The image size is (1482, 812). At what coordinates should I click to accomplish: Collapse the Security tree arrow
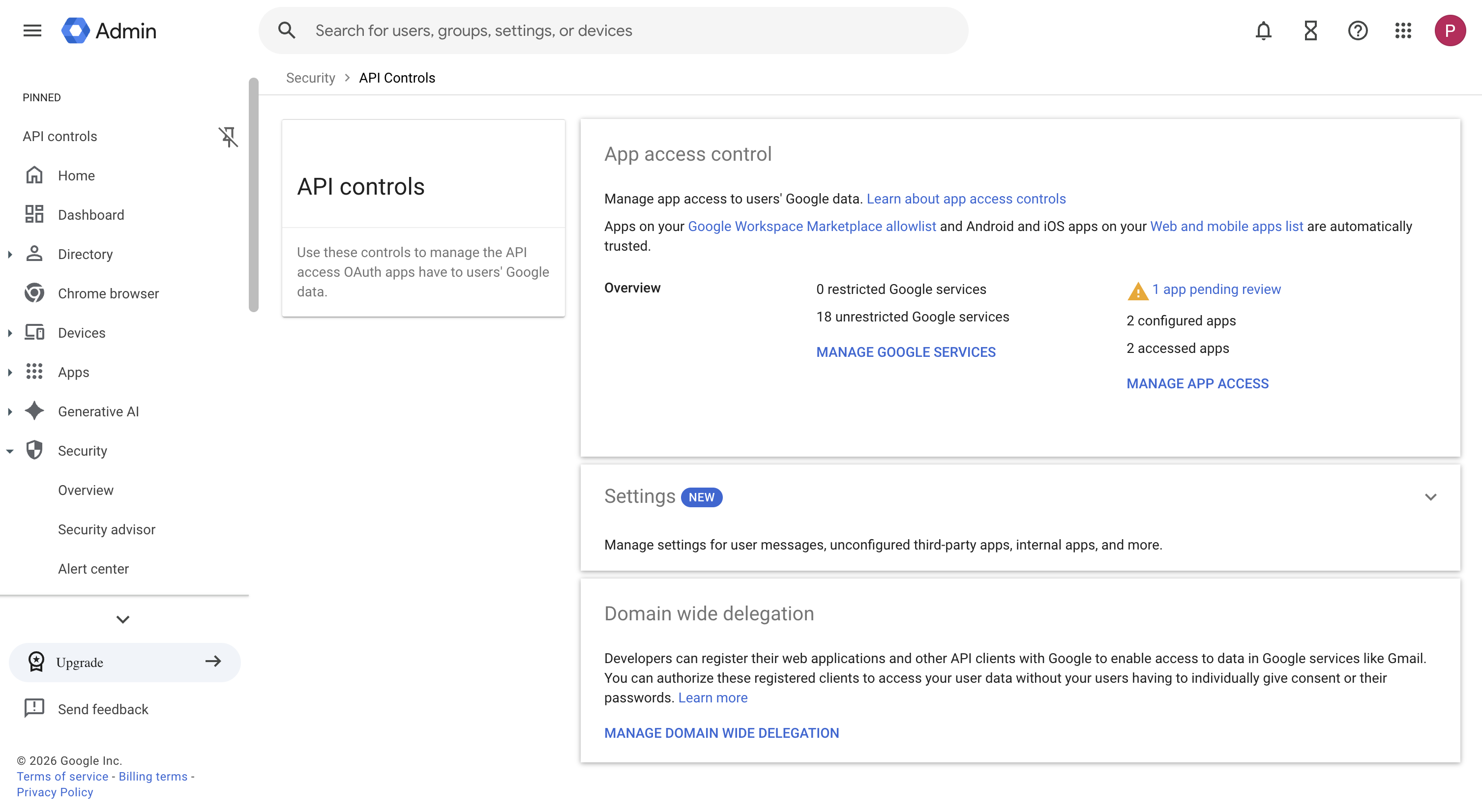pyautogui.click(x=10, y=451)
